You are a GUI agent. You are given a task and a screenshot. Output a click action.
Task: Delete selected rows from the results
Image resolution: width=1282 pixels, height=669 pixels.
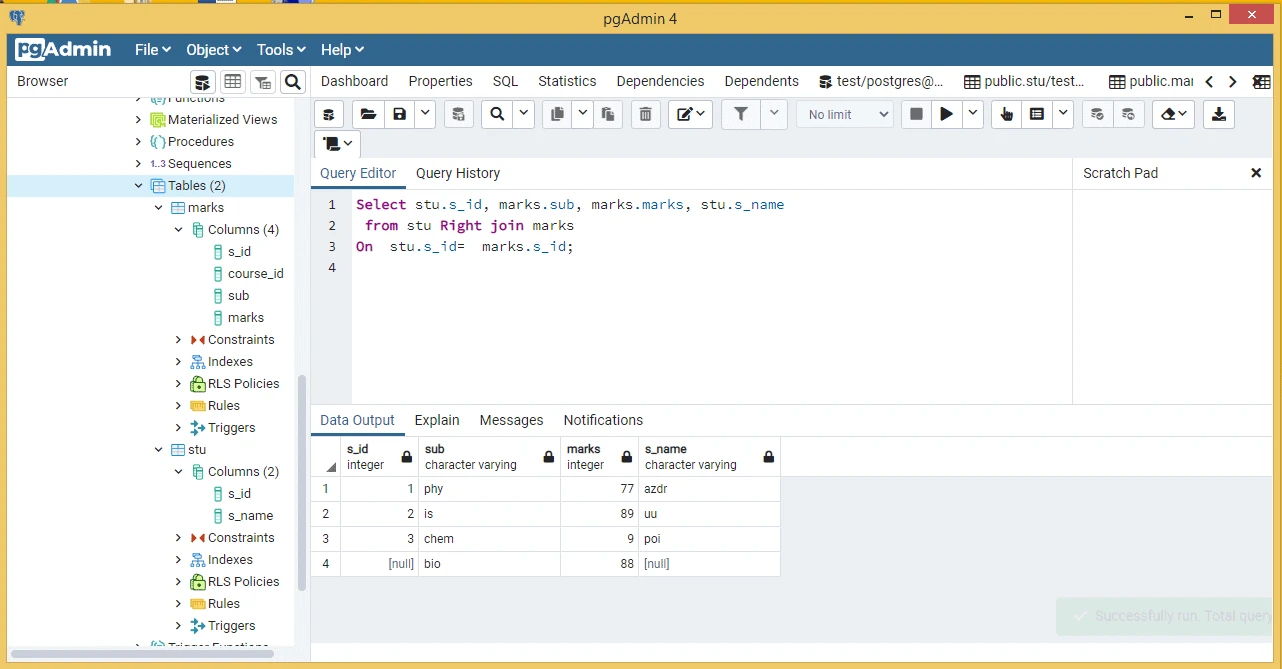tap(645, 114)
